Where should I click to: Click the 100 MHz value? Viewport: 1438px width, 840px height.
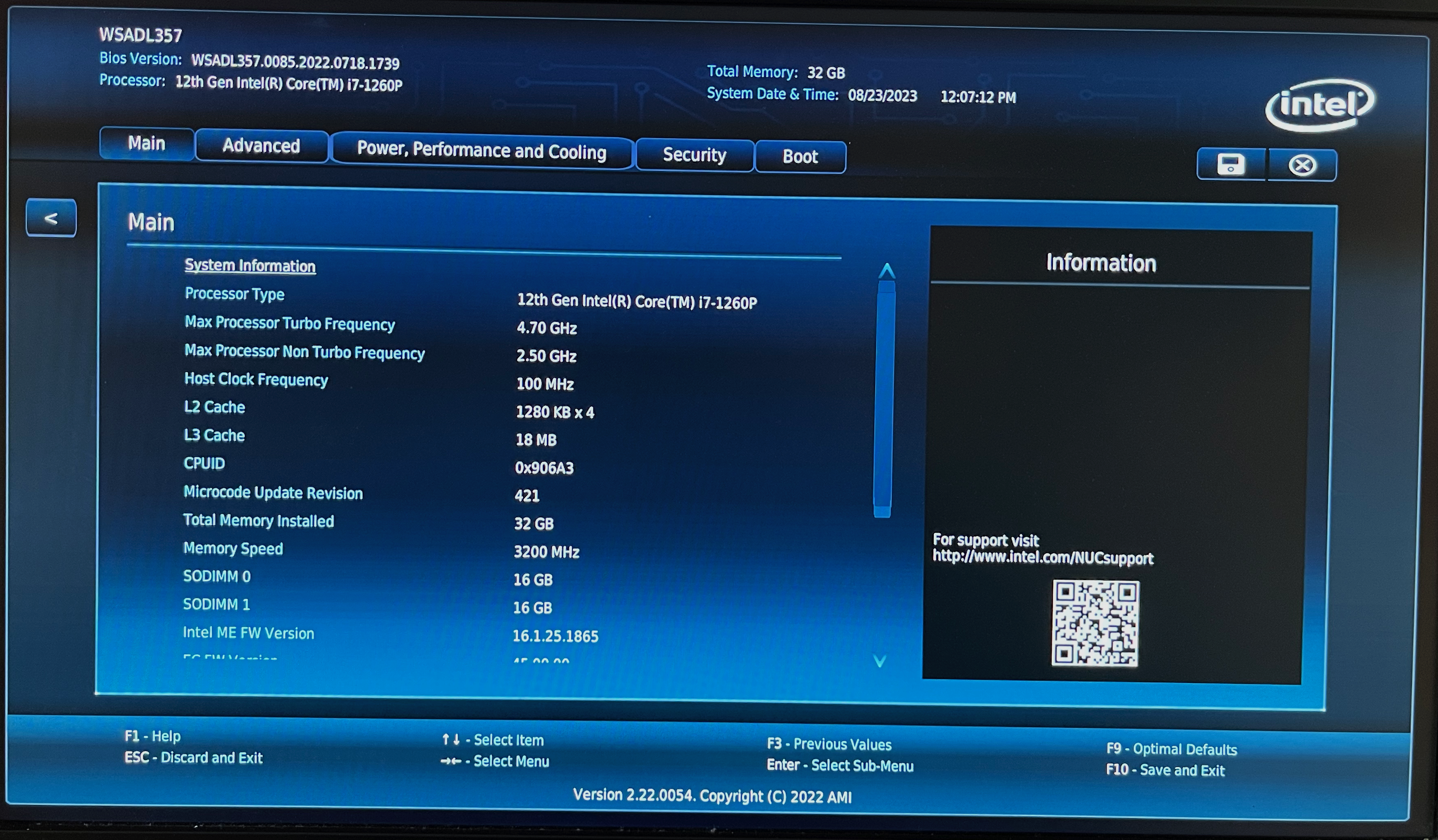pyautogui.click(x=545, y=383)
